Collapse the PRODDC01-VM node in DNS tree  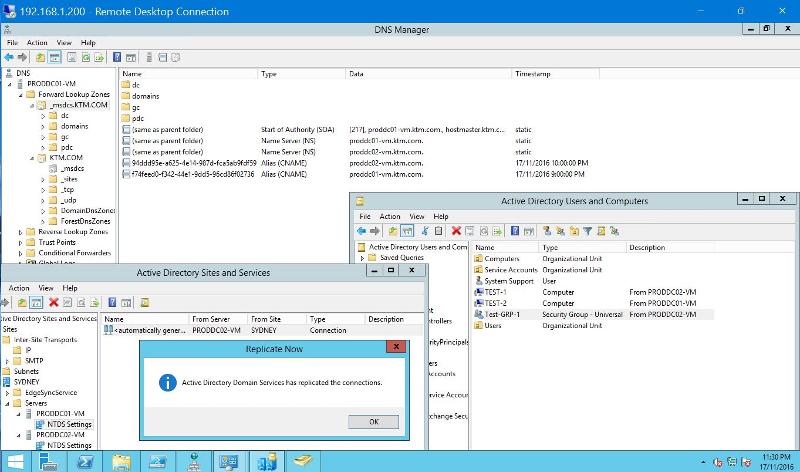click(x=10, y=84)
